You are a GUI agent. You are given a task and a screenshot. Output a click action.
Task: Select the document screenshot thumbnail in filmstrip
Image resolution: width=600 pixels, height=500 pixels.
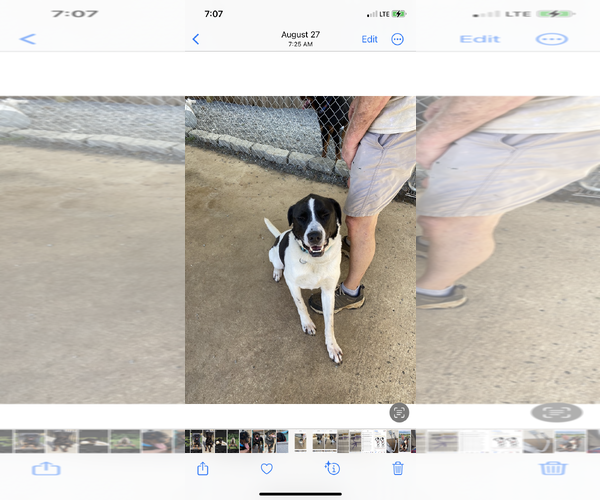tap(368, 441)
